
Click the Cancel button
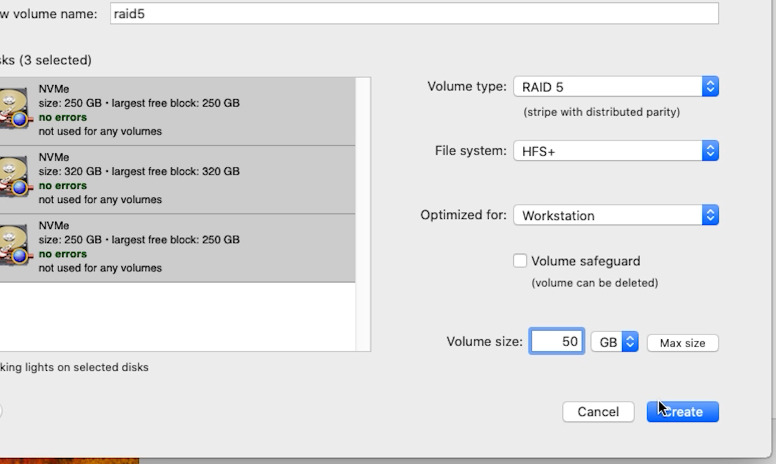(598, 412)
